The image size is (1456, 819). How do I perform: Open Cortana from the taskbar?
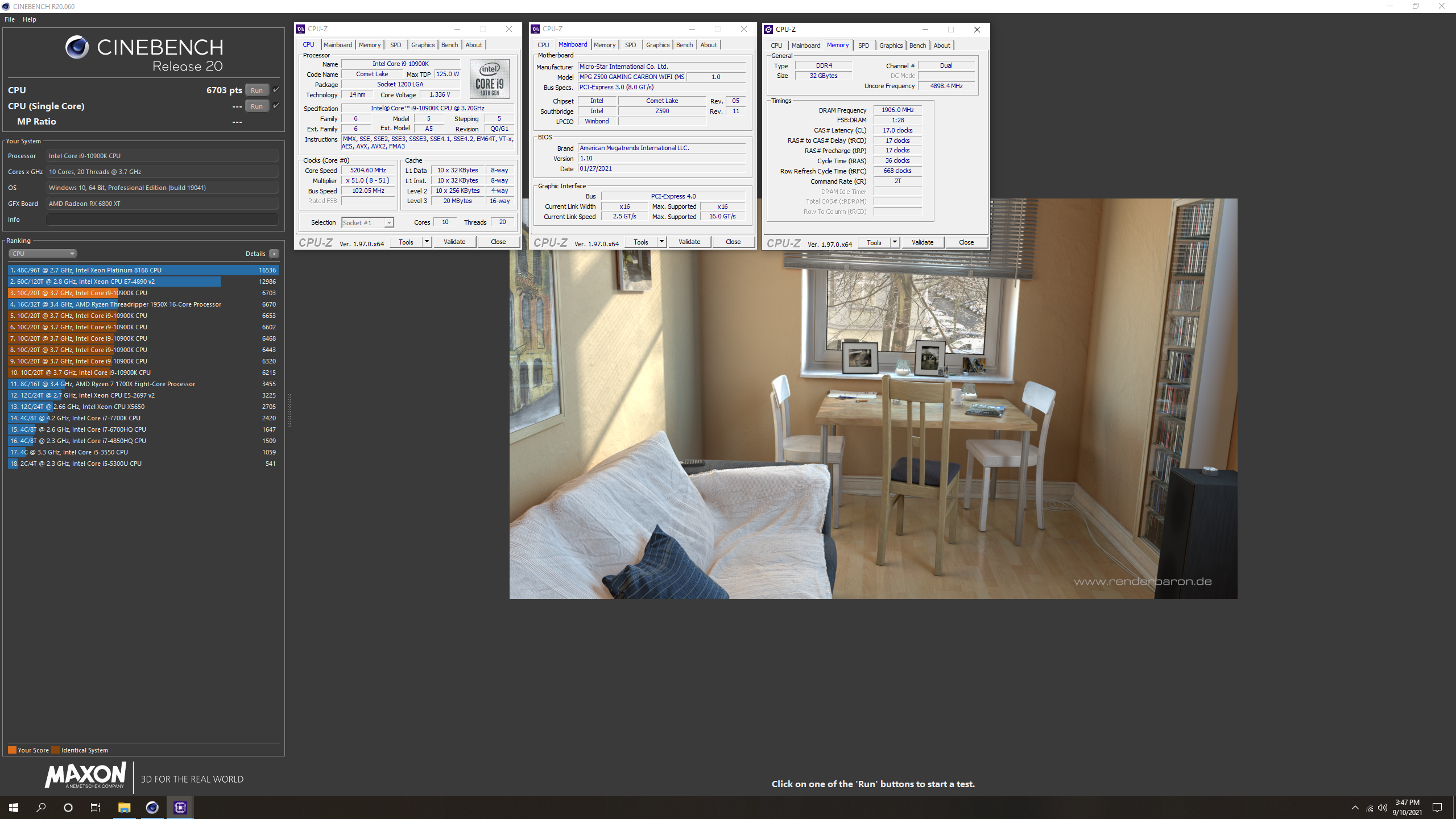click(68, 808)
